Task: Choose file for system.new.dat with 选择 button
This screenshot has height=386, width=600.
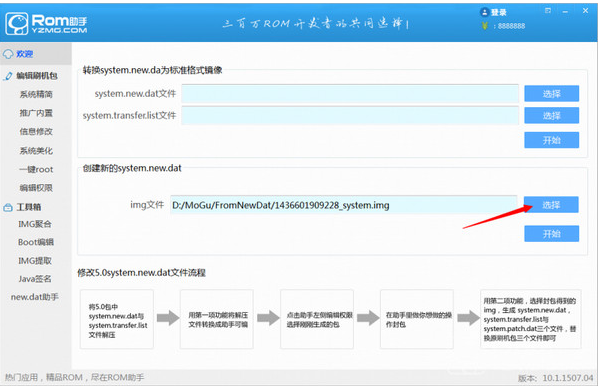Action: coord(551,94)
